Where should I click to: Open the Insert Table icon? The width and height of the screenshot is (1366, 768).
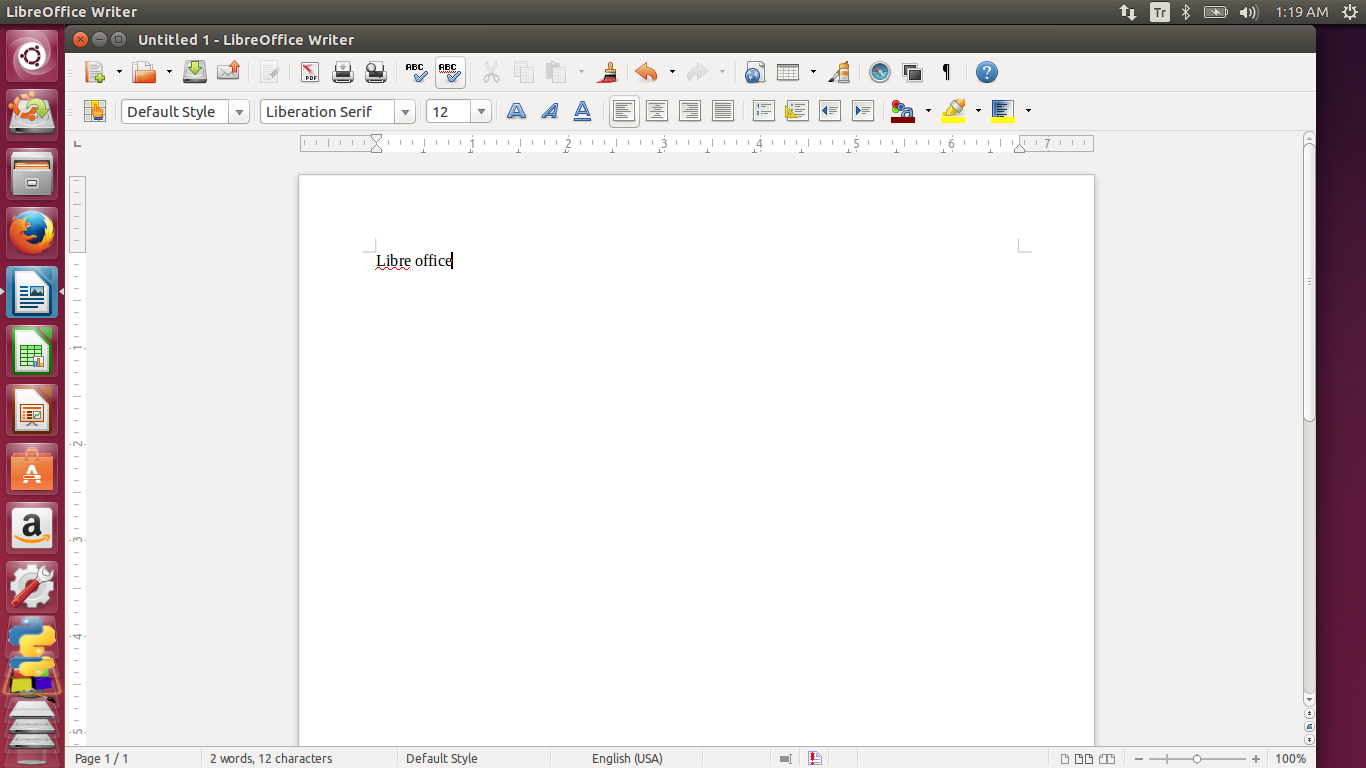point(789,72)
